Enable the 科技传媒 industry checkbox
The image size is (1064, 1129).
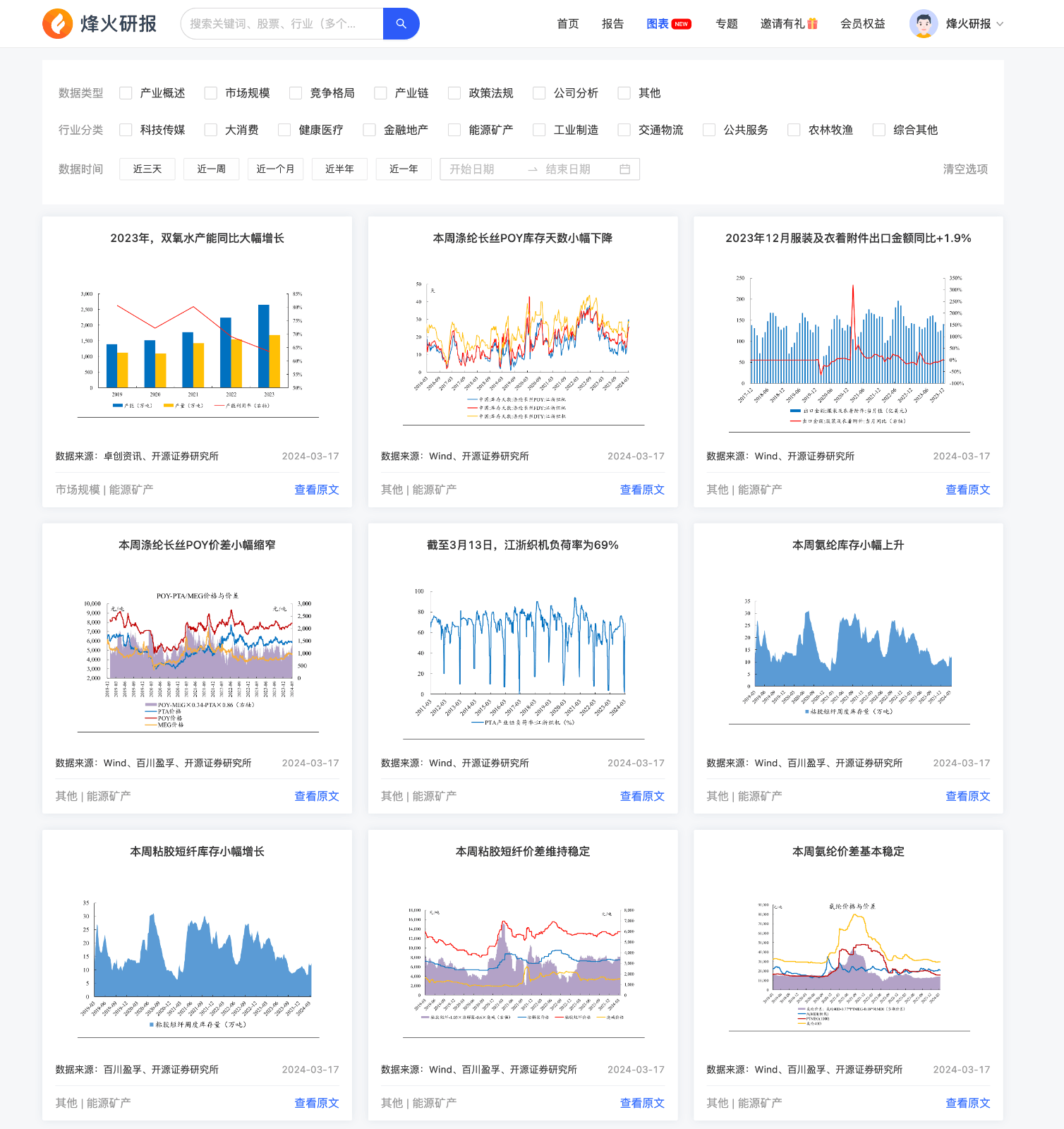pyautogui.click(x=126, y=130)
